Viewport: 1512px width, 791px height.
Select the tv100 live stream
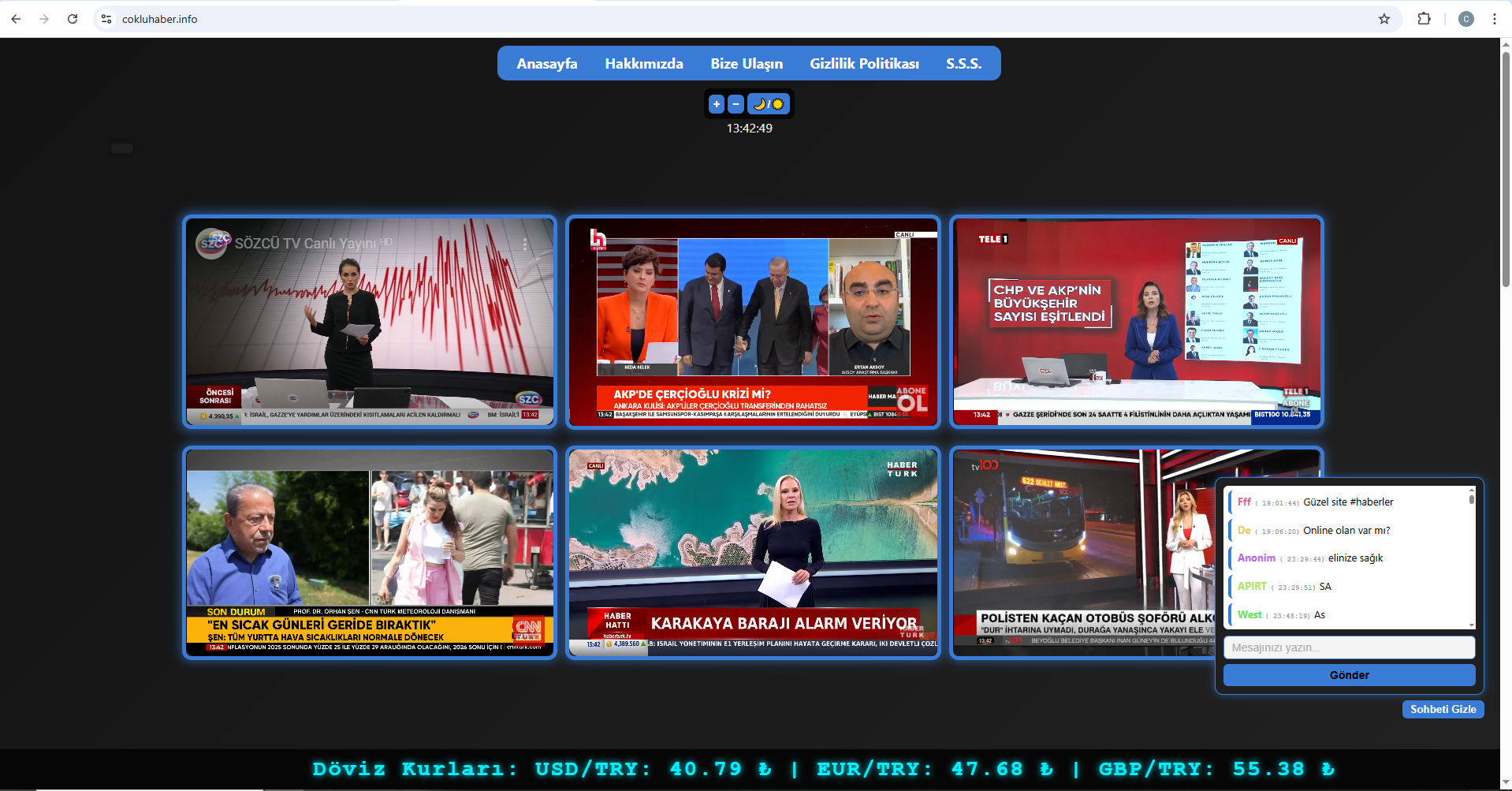pyautogui.click(x=1084, y=553)
